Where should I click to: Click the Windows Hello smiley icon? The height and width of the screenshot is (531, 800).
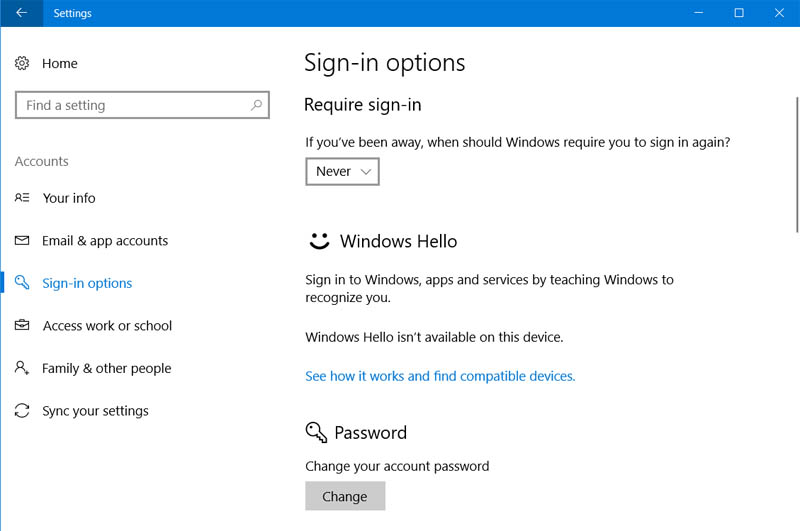[x=319, y=241]
